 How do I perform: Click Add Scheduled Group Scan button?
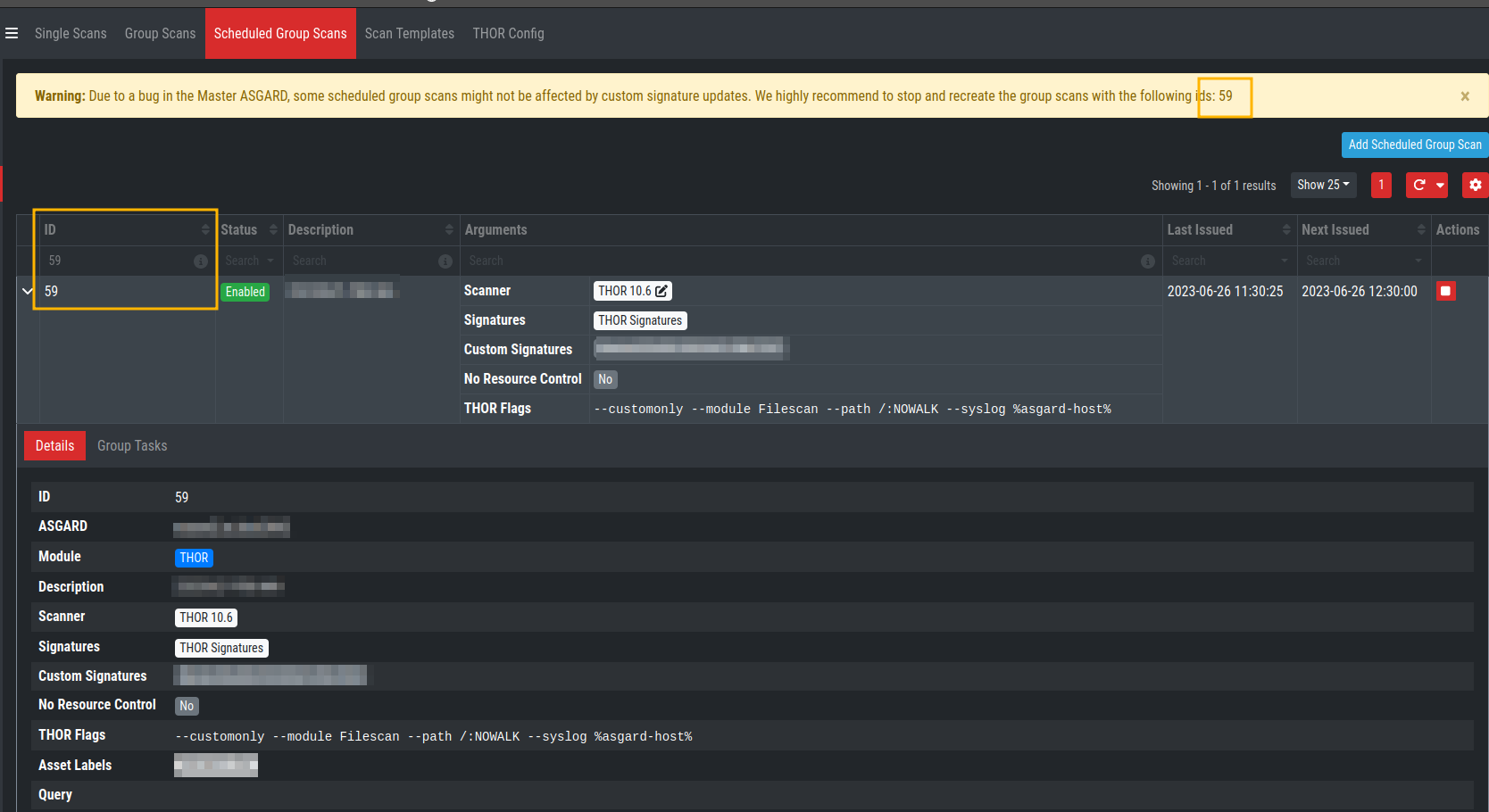(1415, 145)
